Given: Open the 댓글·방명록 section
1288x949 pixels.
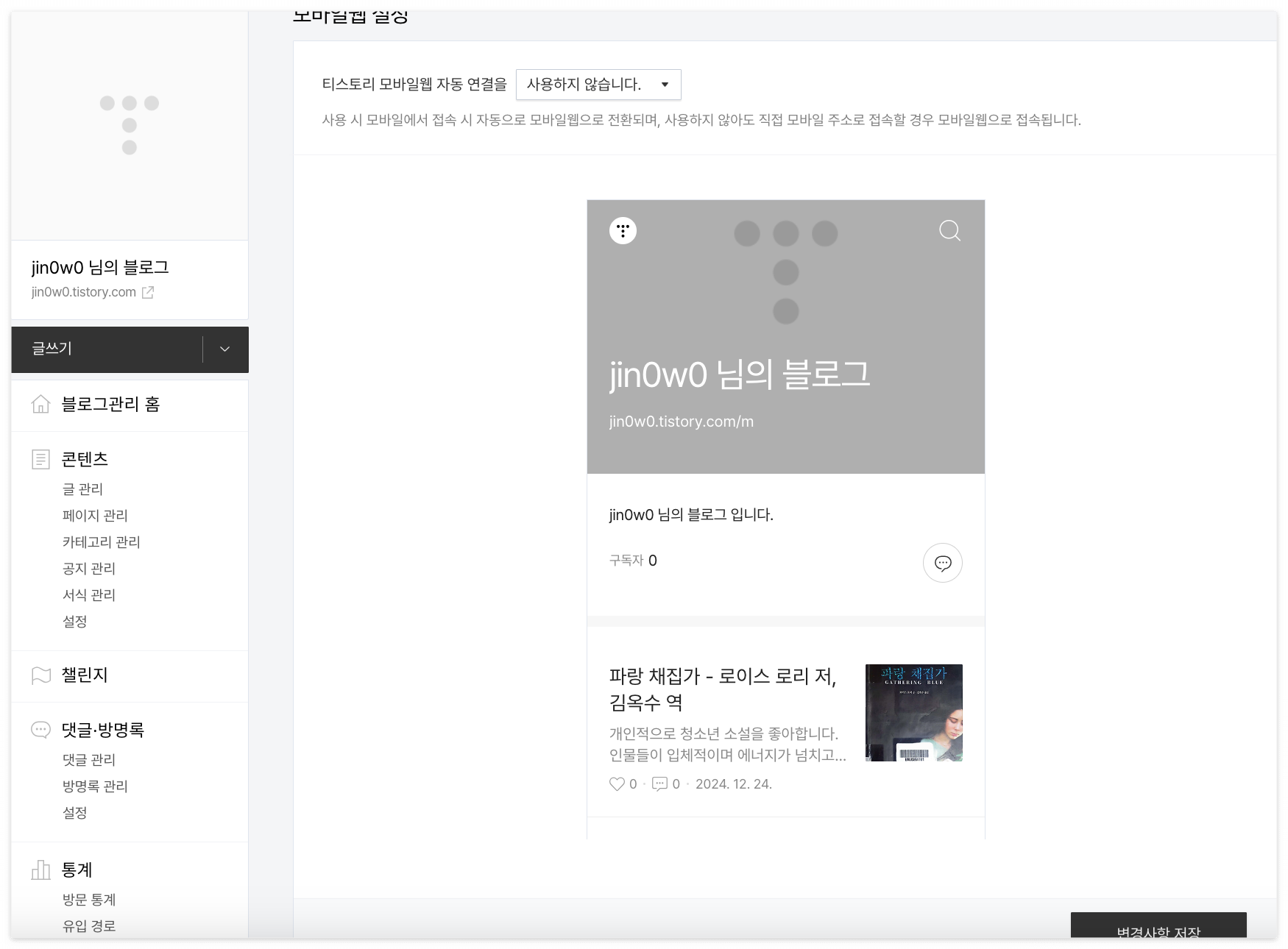Looking at the screenshot, I should [x=103, y=730].
